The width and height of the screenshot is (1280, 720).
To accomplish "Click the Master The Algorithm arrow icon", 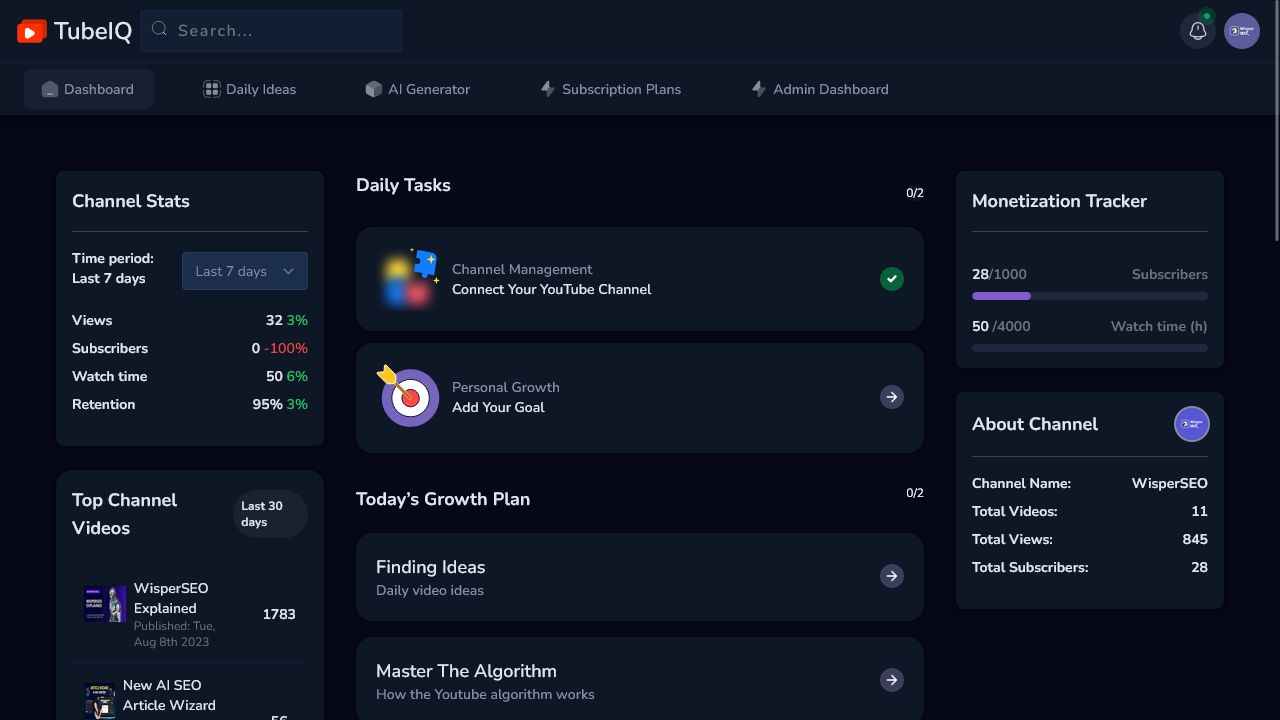I will [891, 680].
